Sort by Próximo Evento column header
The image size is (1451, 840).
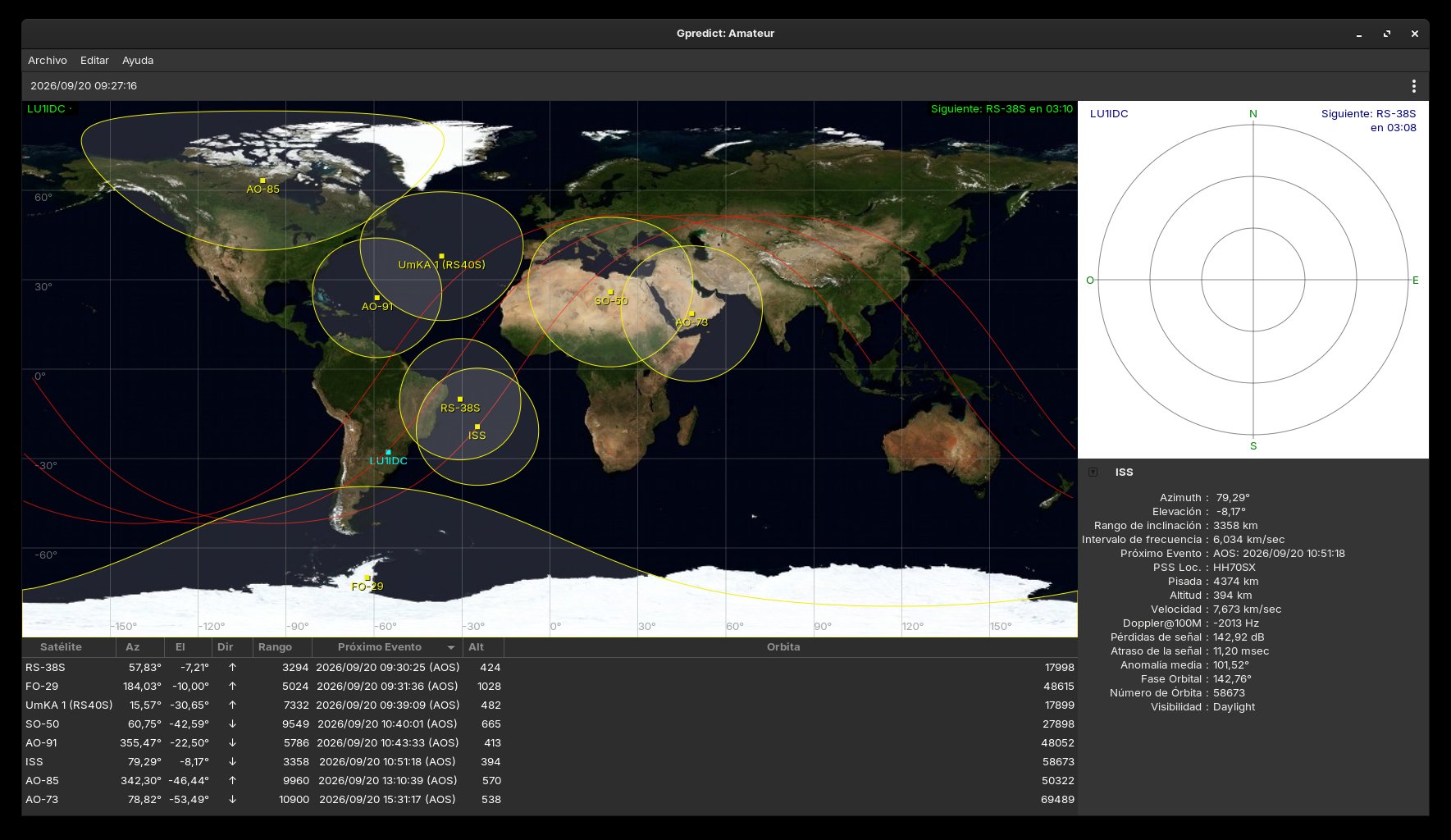pos(387,647)
